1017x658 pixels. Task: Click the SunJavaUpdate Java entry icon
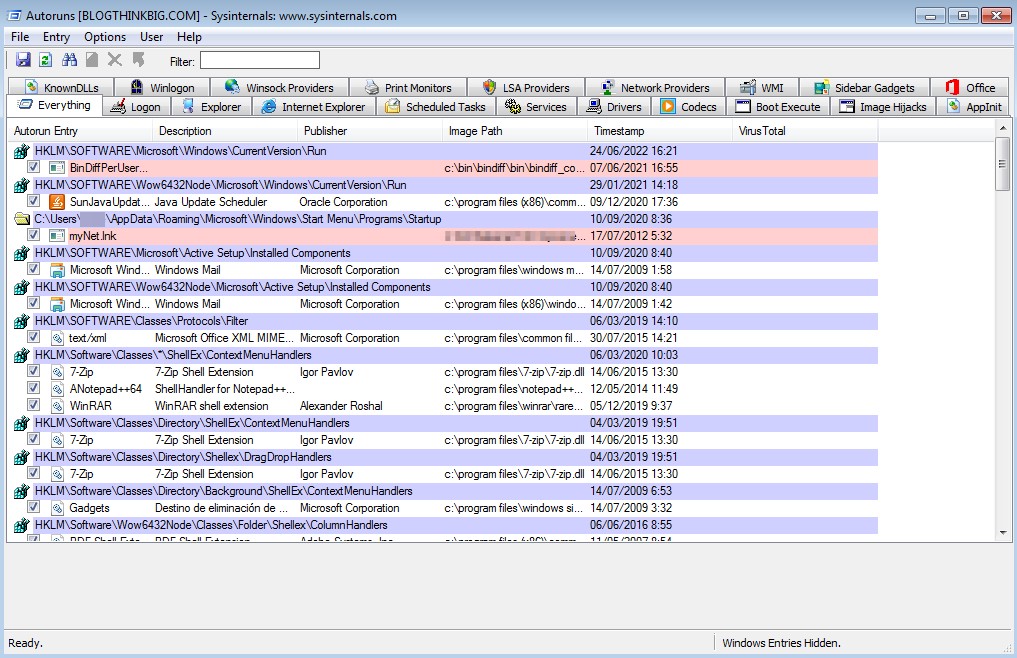(x=57, y=202)
